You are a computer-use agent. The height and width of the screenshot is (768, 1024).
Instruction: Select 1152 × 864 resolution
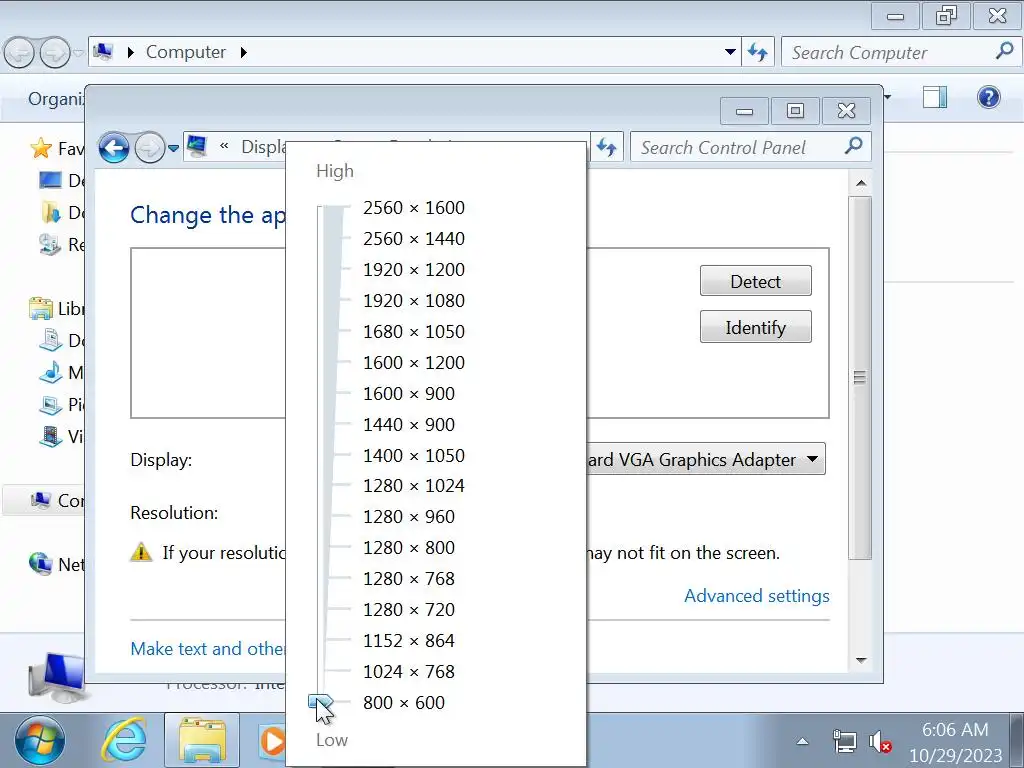point(409,641)
